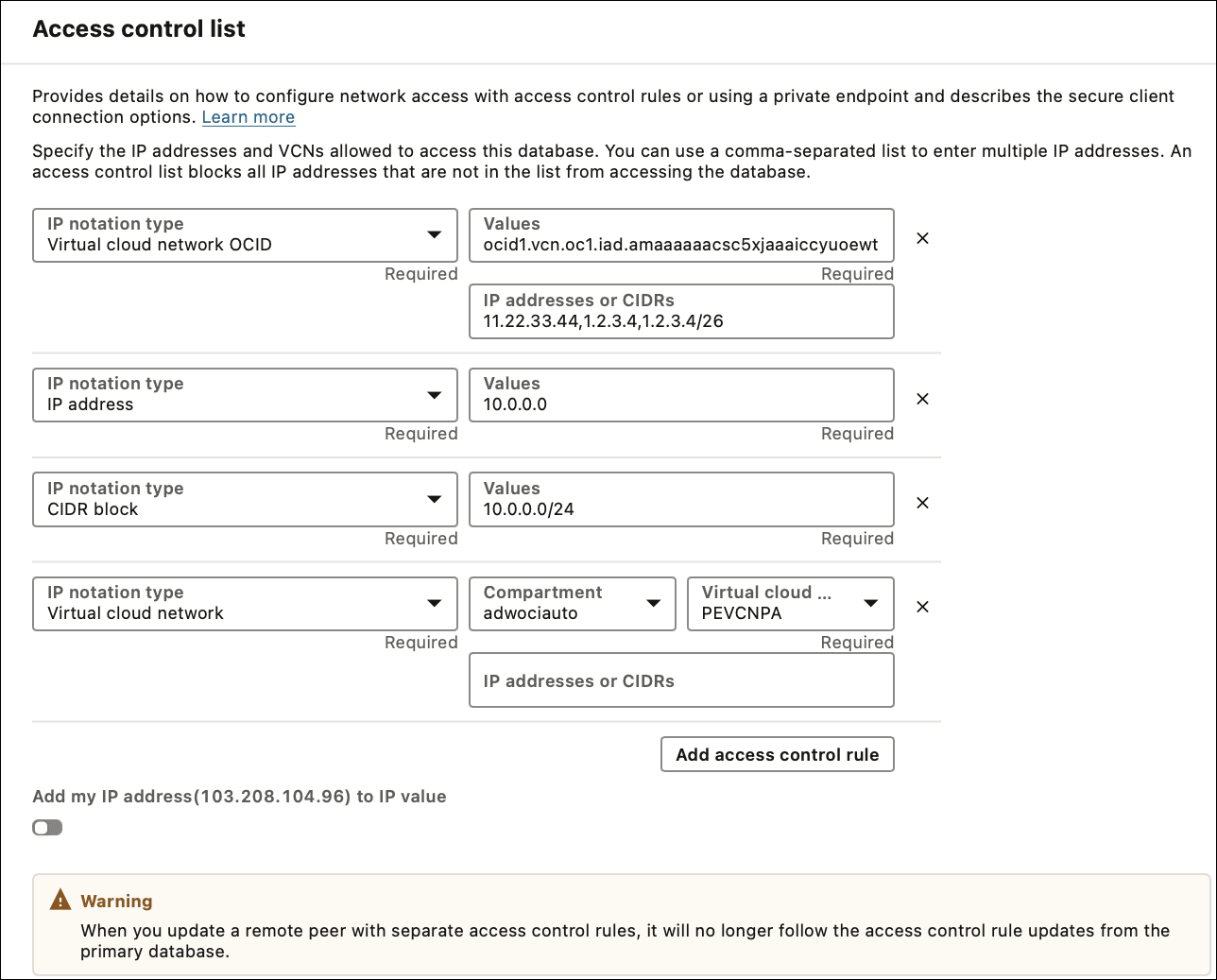
Task: Click the Values field containing 10.0.0.0
Action: 681,395
